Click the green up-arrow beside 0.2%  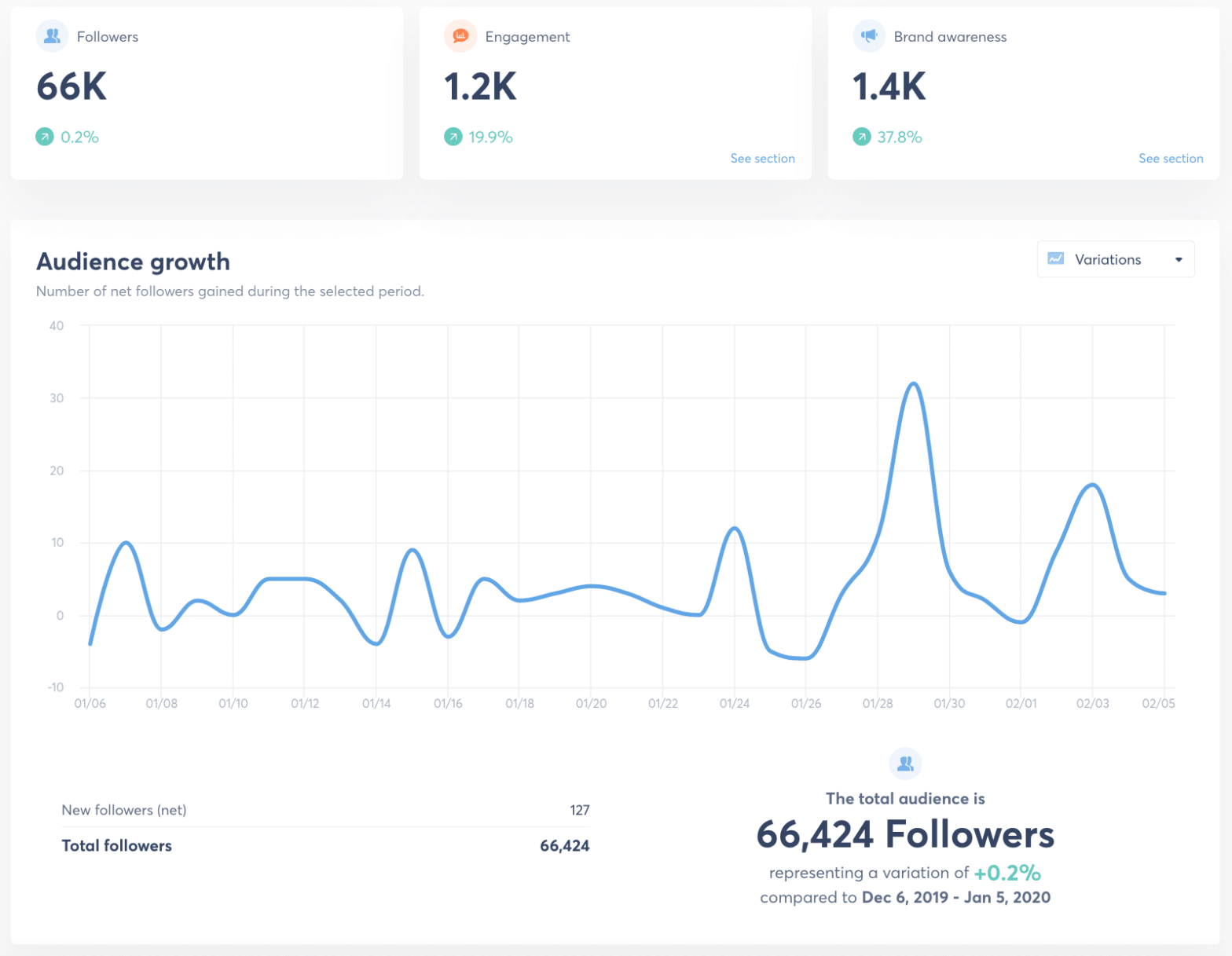click(45, 137)
